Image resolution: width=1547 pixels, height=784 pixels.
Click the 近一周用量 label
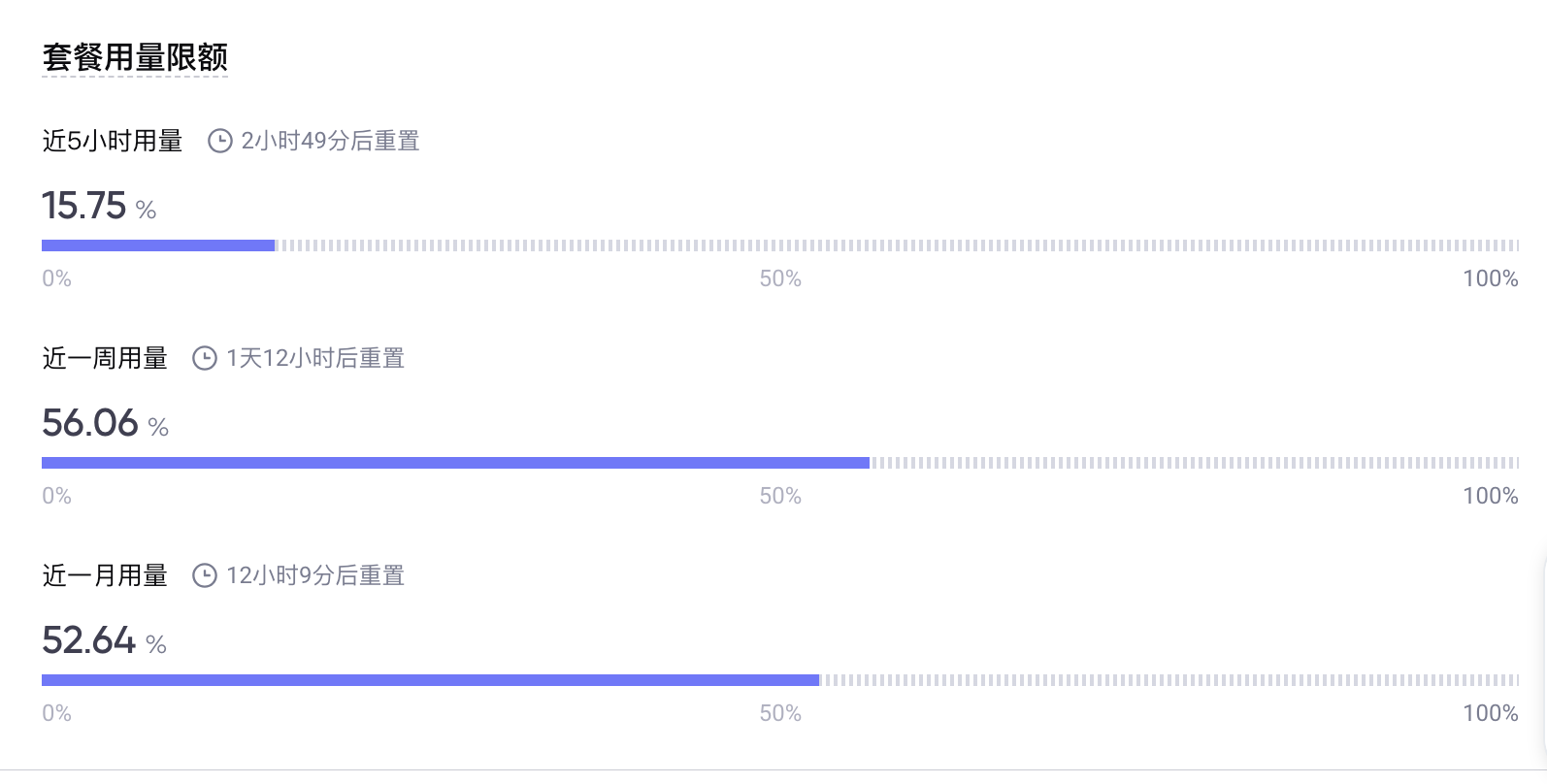point(105,358)
